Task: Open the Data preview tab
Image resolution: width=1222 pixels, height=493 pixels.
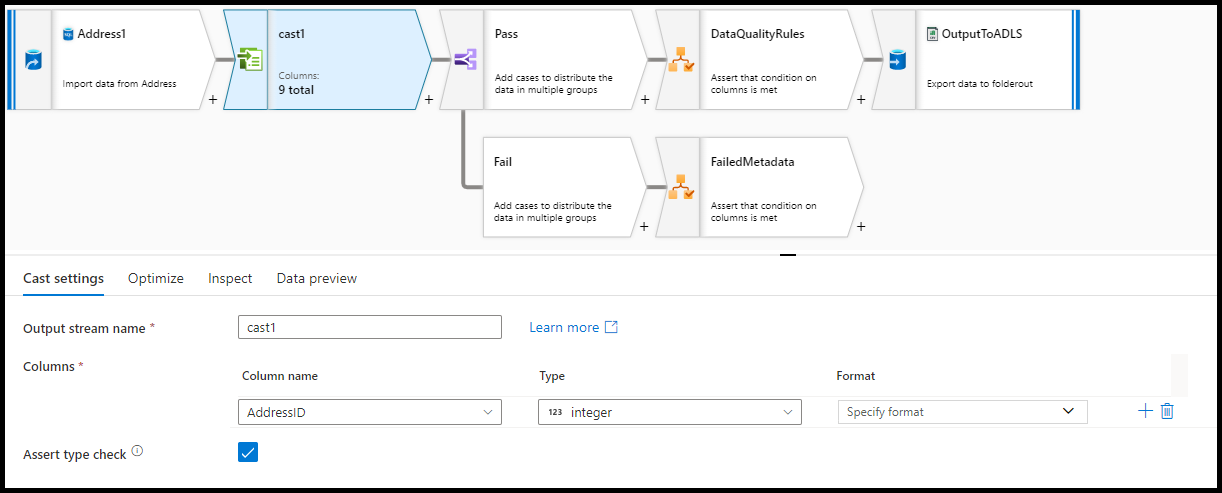Action: tap(316, 278)
